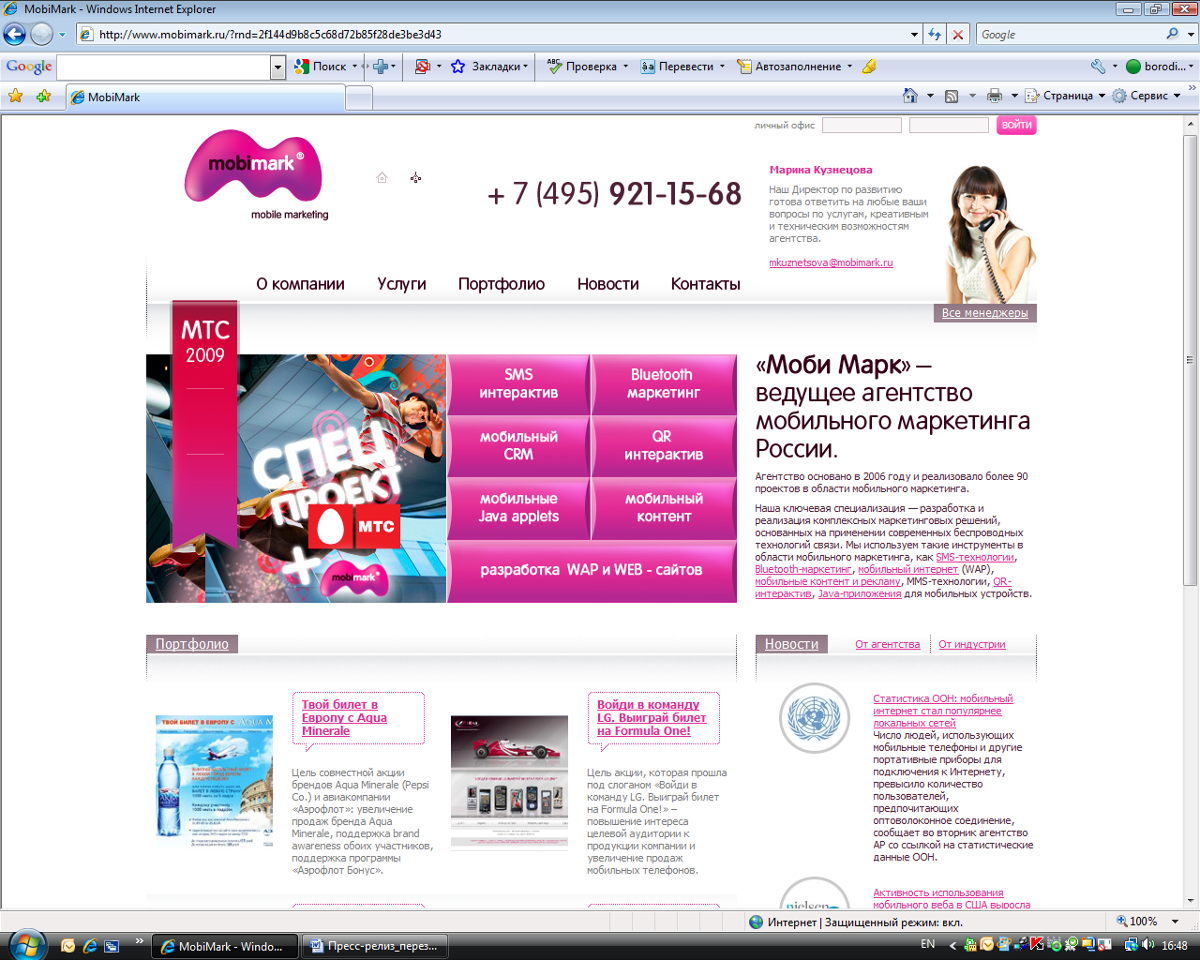Image resolution: width=1200 pixels, height=960 pixels.
Task: Click the small house icon next to the mobimark logo
Action: click(381, 178)
